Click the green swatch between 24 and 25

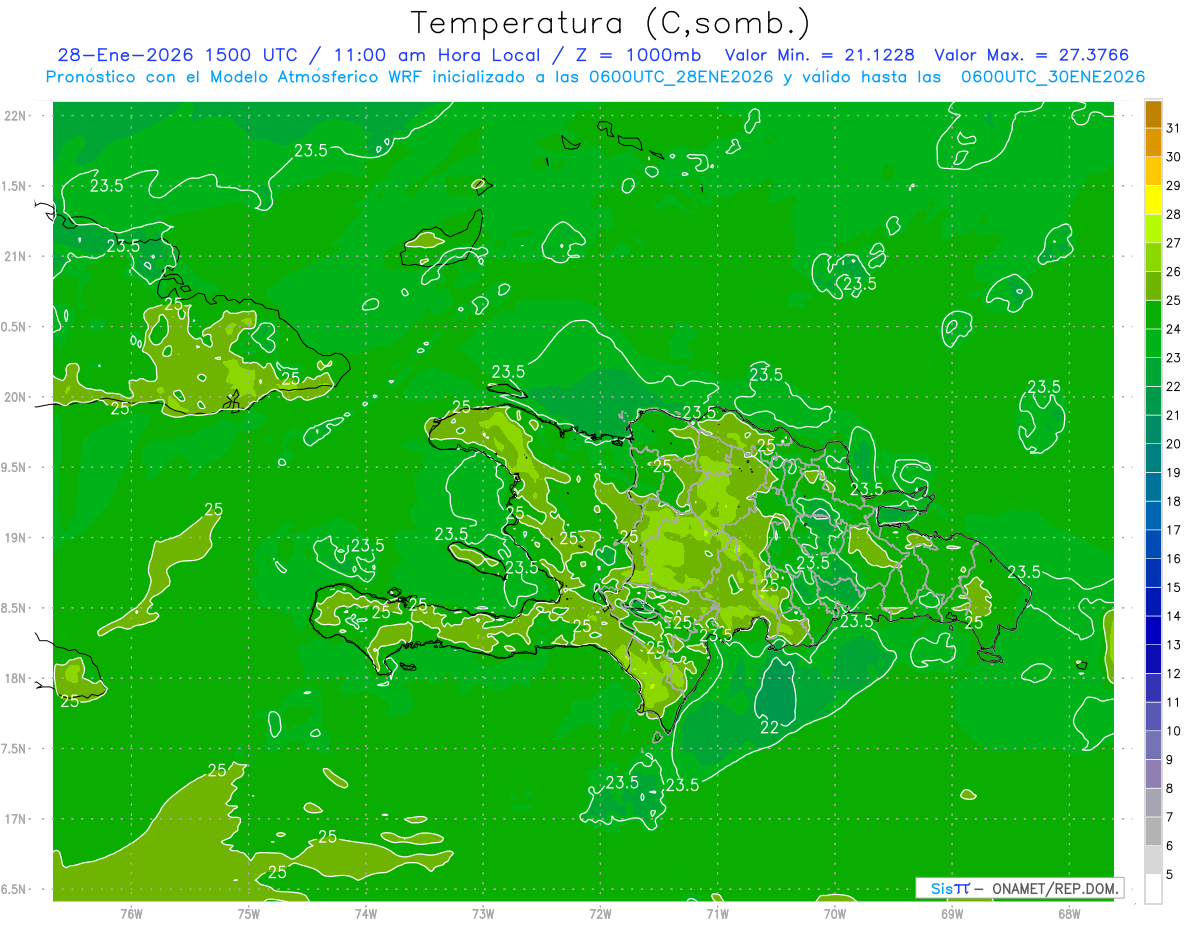1153,315
